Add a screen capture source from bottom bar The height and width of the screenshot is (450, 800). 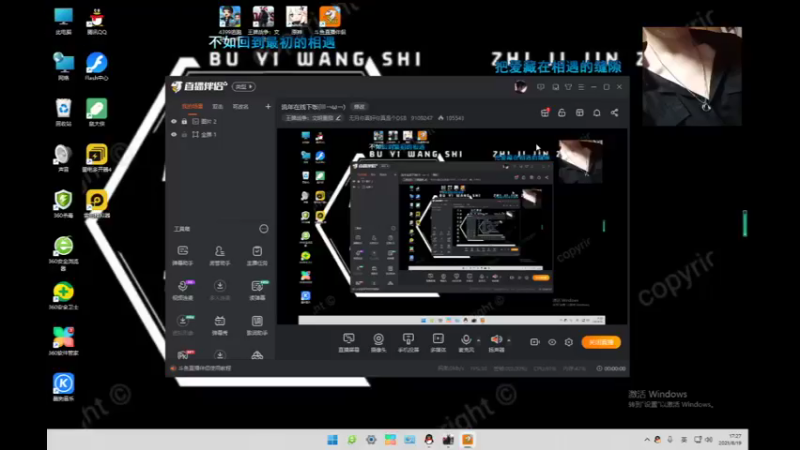pos(349,342)
